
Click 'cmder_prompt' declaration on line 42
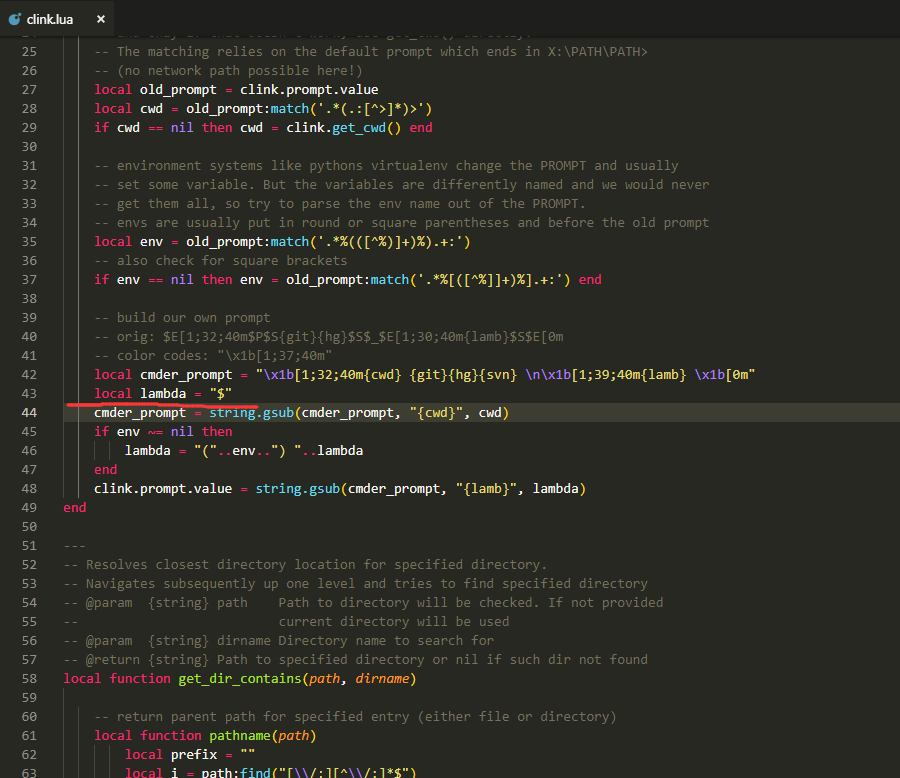[186, 374]
